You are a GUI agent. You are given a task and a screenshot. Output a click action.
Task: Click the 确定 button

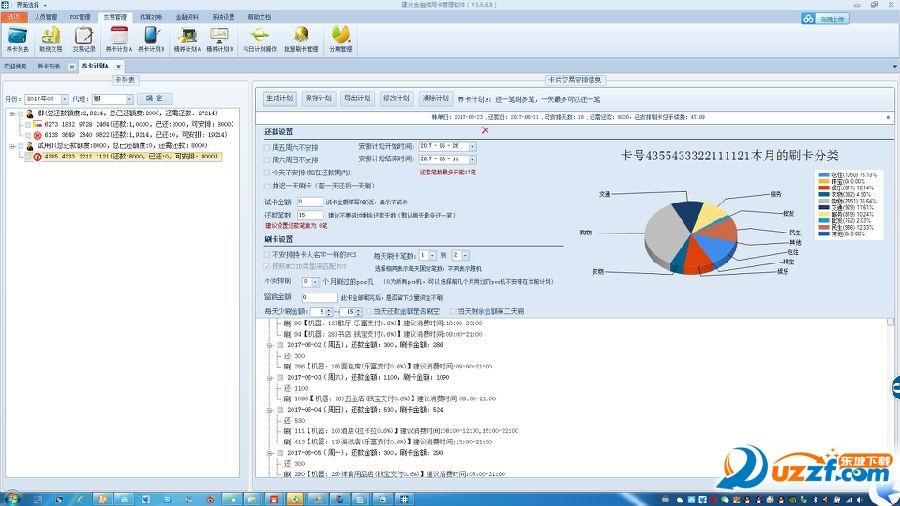click(x=154, y=99)
